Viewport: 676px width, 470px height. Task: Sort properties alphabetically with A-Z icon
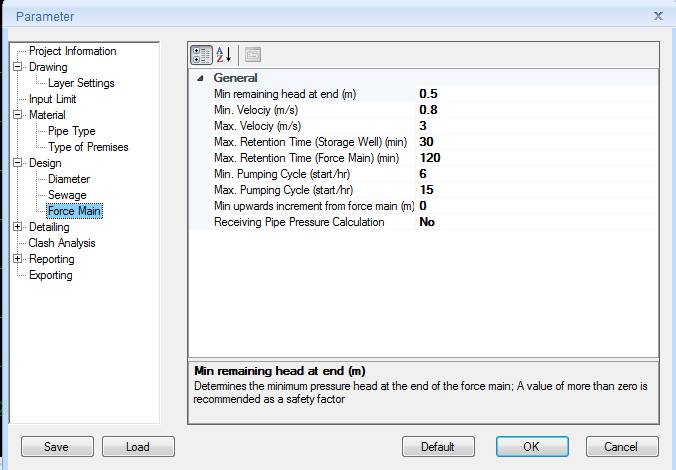[x=224, y=55]
